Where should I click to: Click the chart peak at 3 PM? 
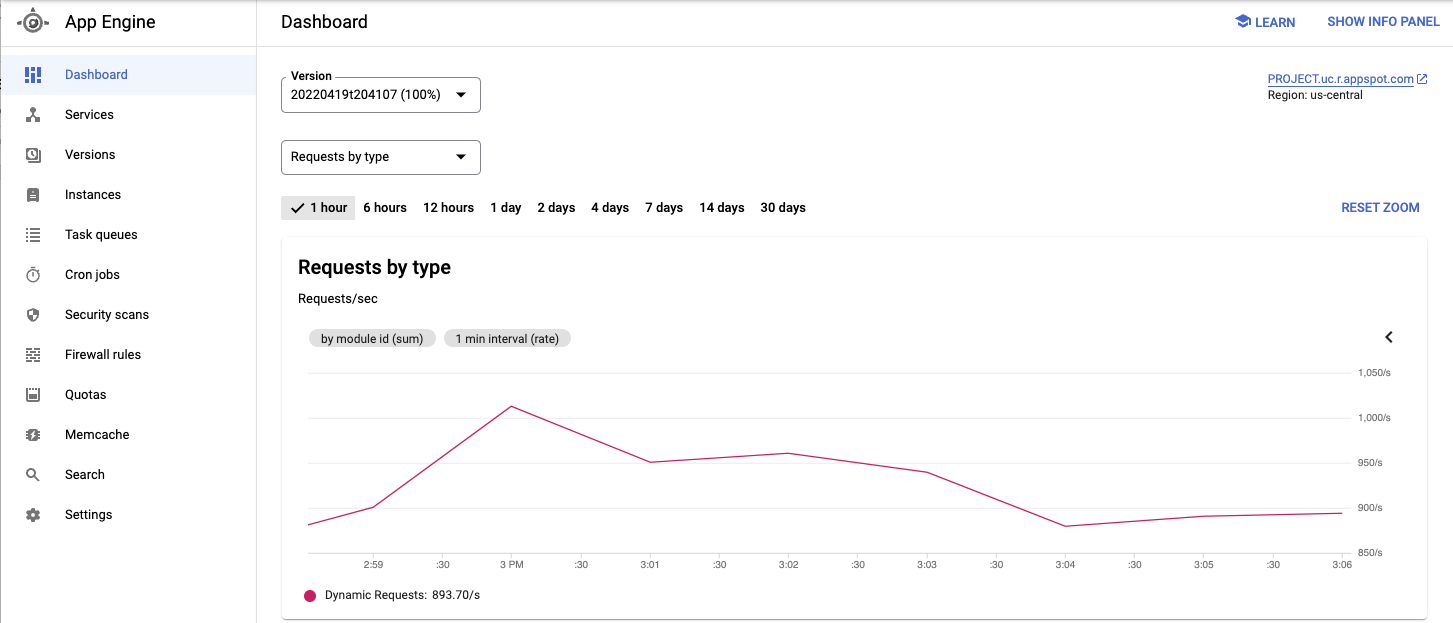(511, 406)
